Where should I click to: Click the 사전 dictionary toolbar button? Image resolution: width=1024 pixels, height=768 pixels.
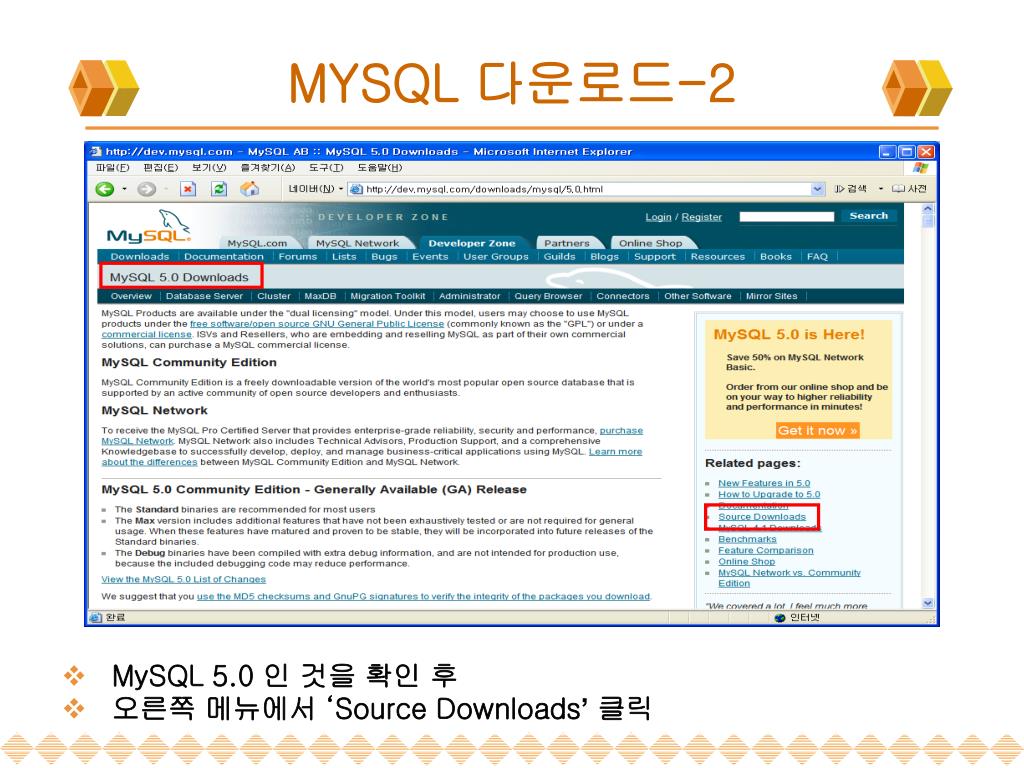(x=910, y=189)
